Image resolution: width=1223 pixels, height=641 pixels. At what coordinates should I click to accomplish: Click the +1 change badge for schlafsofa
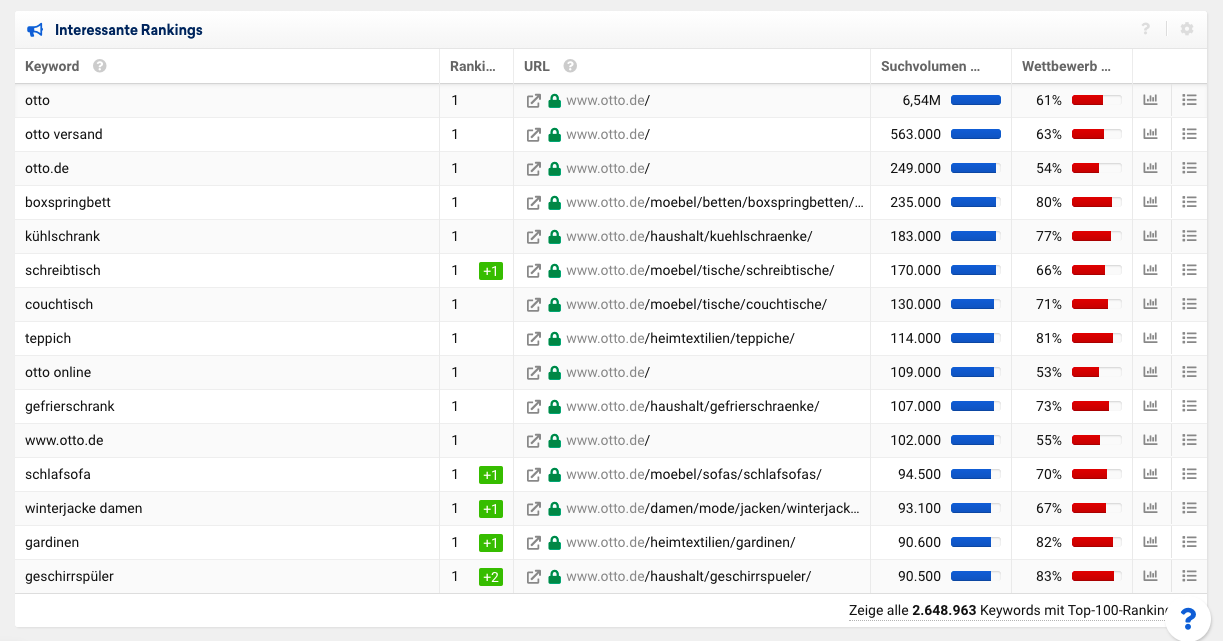tap(490, 475)
